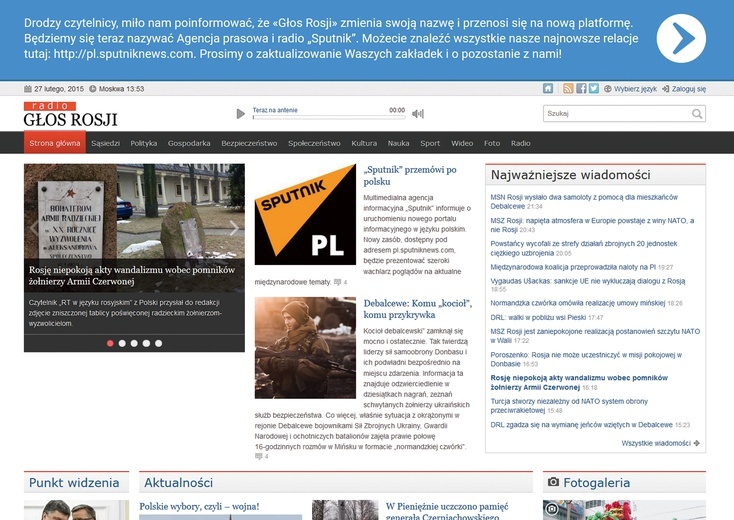Open the Gospodarka menu item
Viewport: 734px width, 520px height.
pyautogui.click(x=189, y=143)
